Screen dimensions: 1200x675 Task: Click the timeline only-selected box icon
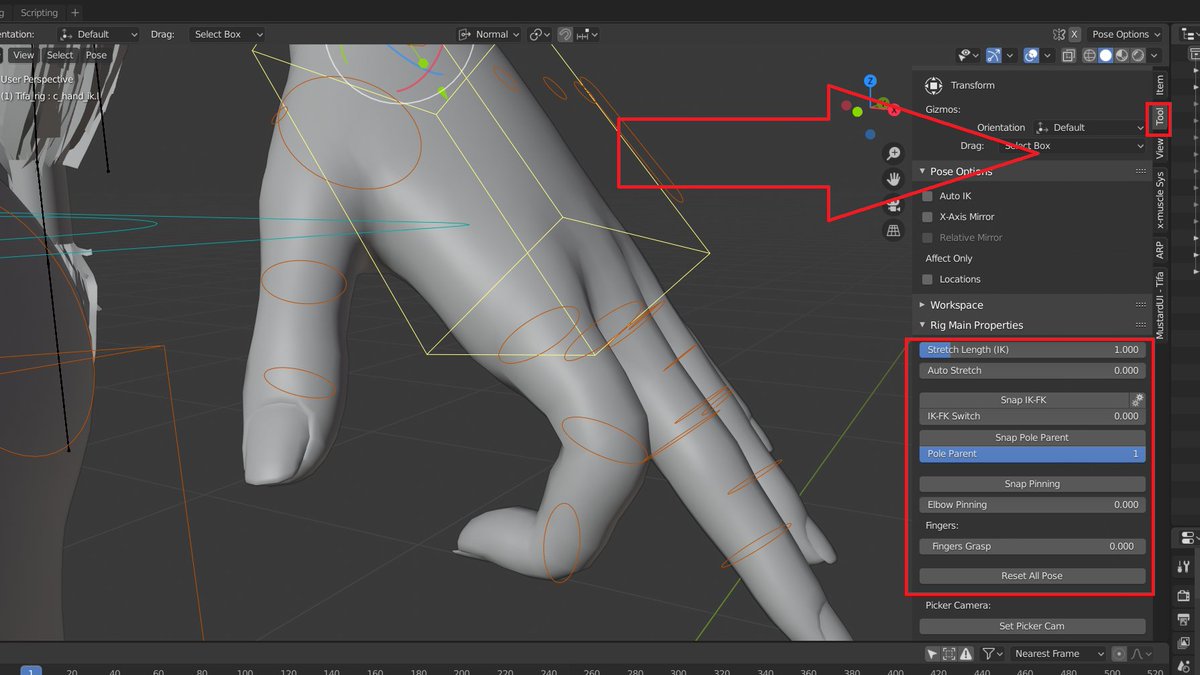click(949, 653)
